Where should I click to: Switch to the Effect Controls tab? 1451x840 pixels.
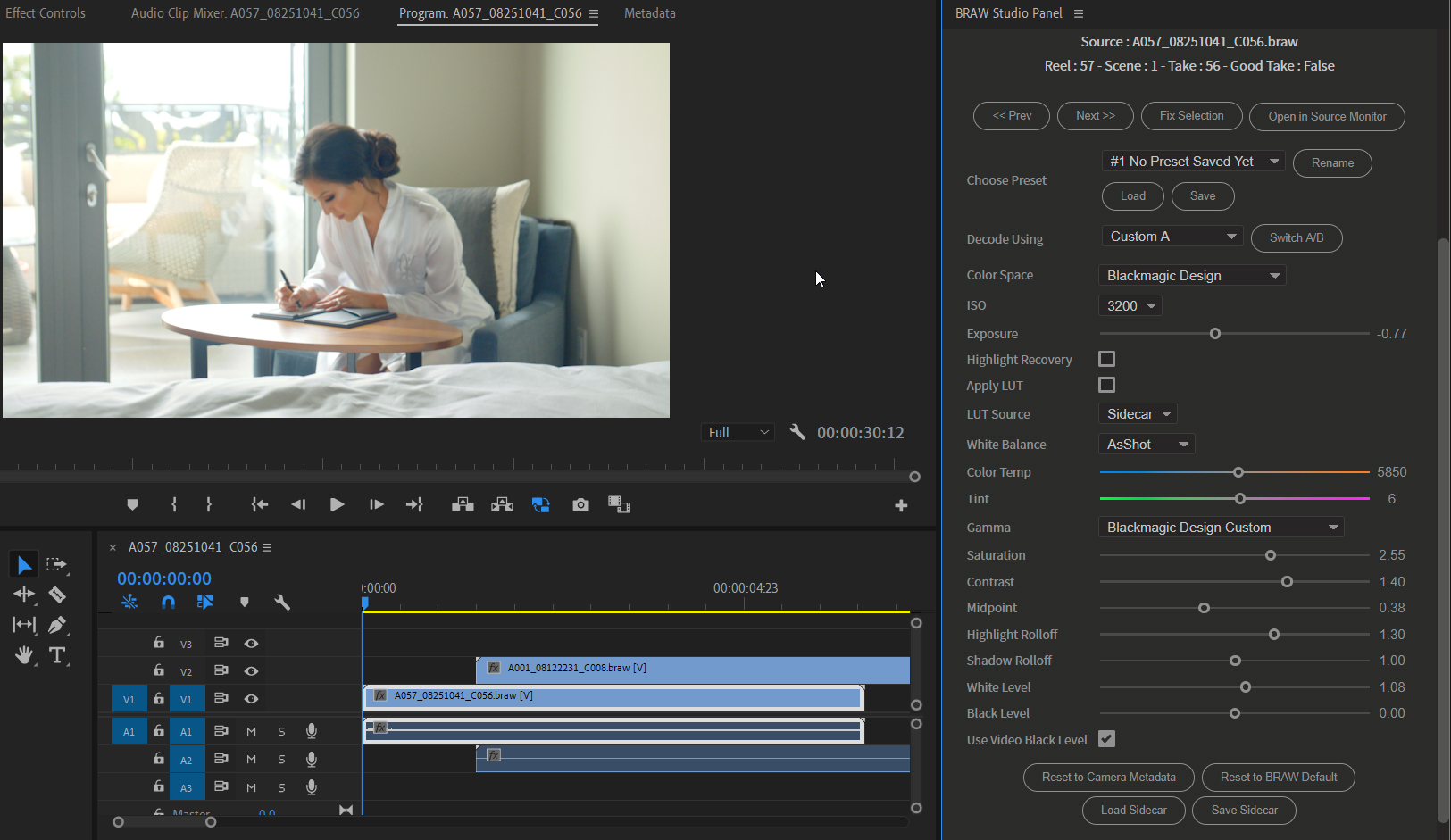(x=45, y=13)
